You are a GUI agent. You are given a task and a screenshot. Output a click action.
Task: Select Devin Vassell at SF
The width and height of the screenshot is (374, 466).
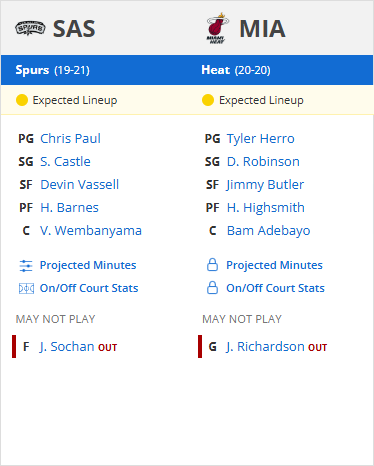(x=79, y=185)
